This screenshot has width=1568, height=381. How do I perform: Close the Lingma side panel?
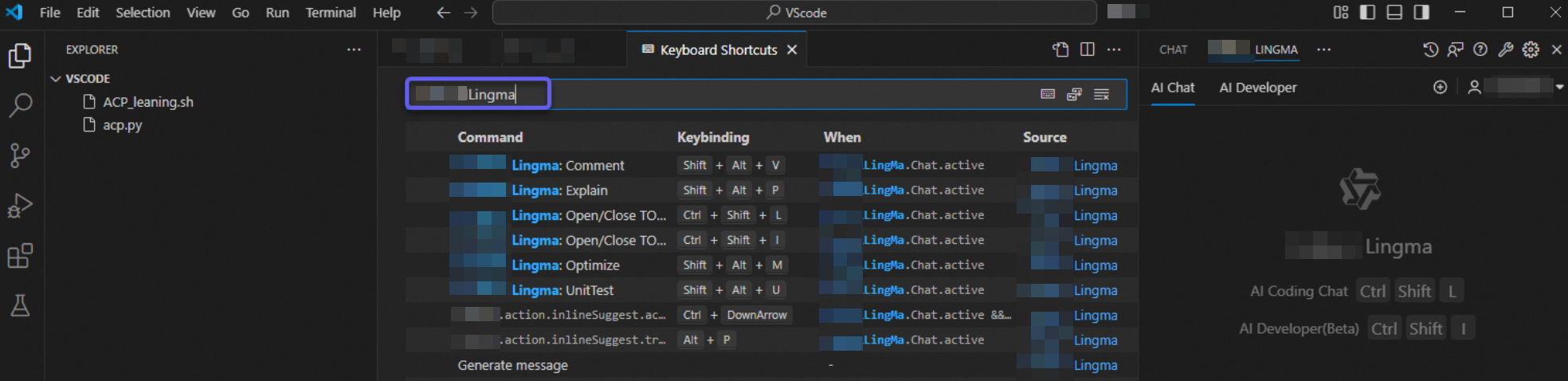pyautogui.click(x=1557, y=49)
